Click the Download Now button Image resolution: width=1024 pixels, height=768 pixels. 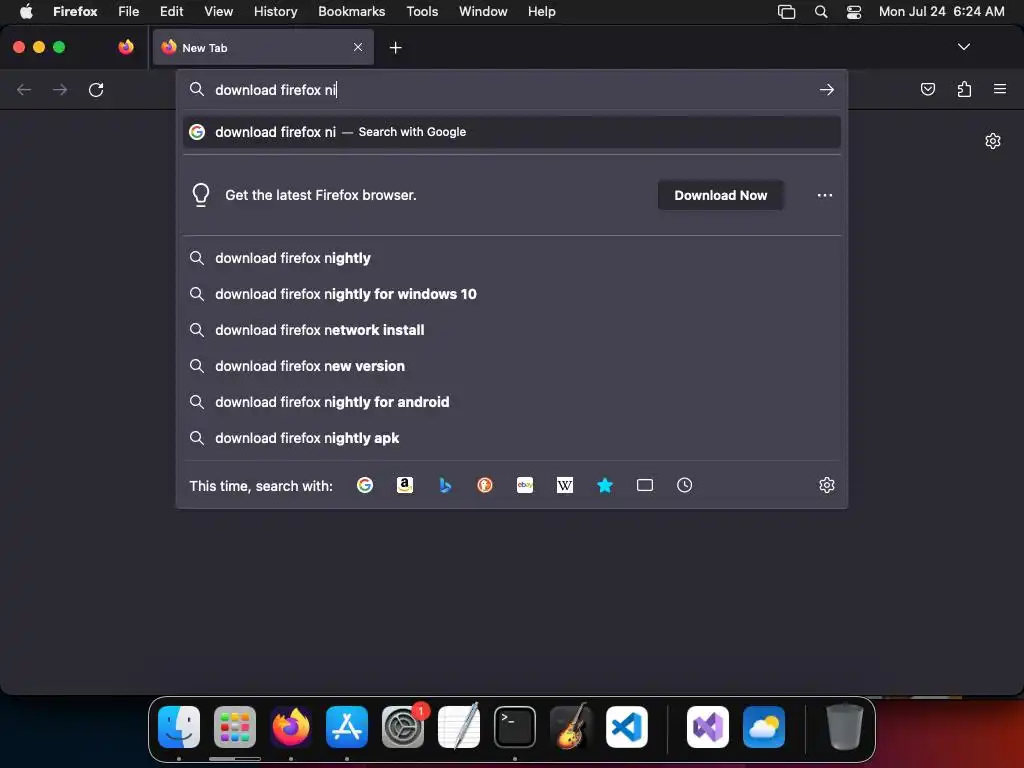[x=720, y=195]
